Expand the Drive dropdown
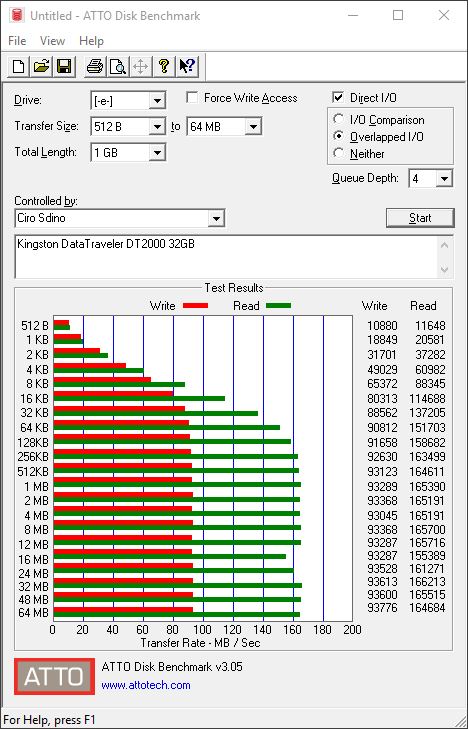This screenshot has width=468, height=729. coord(158,100)
